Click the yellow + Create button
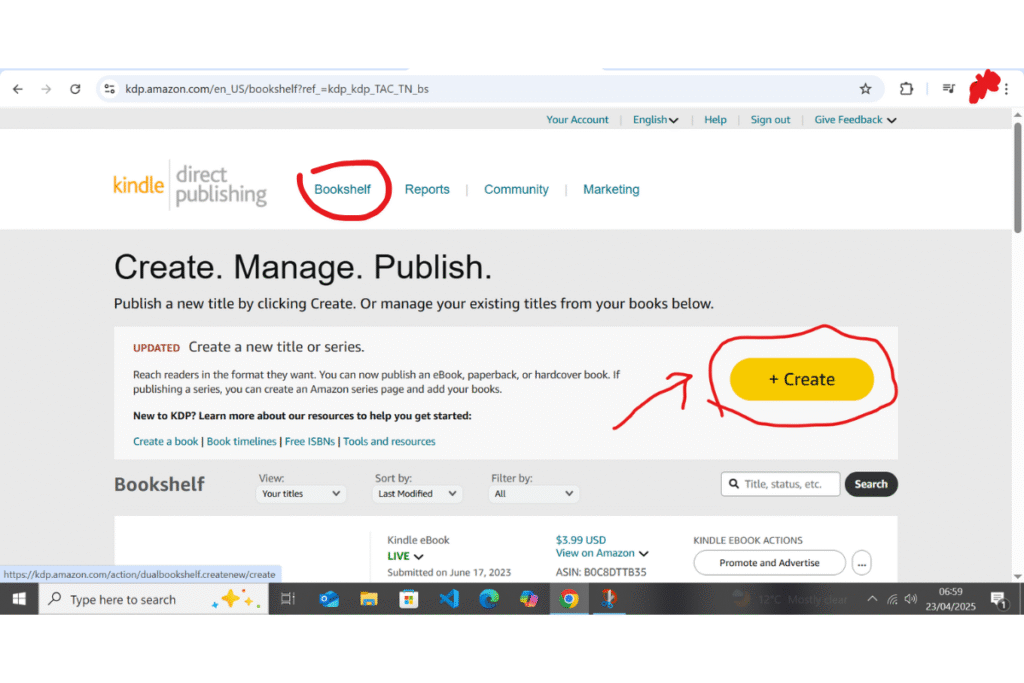 pyautogui.click(x=801, y=379)
